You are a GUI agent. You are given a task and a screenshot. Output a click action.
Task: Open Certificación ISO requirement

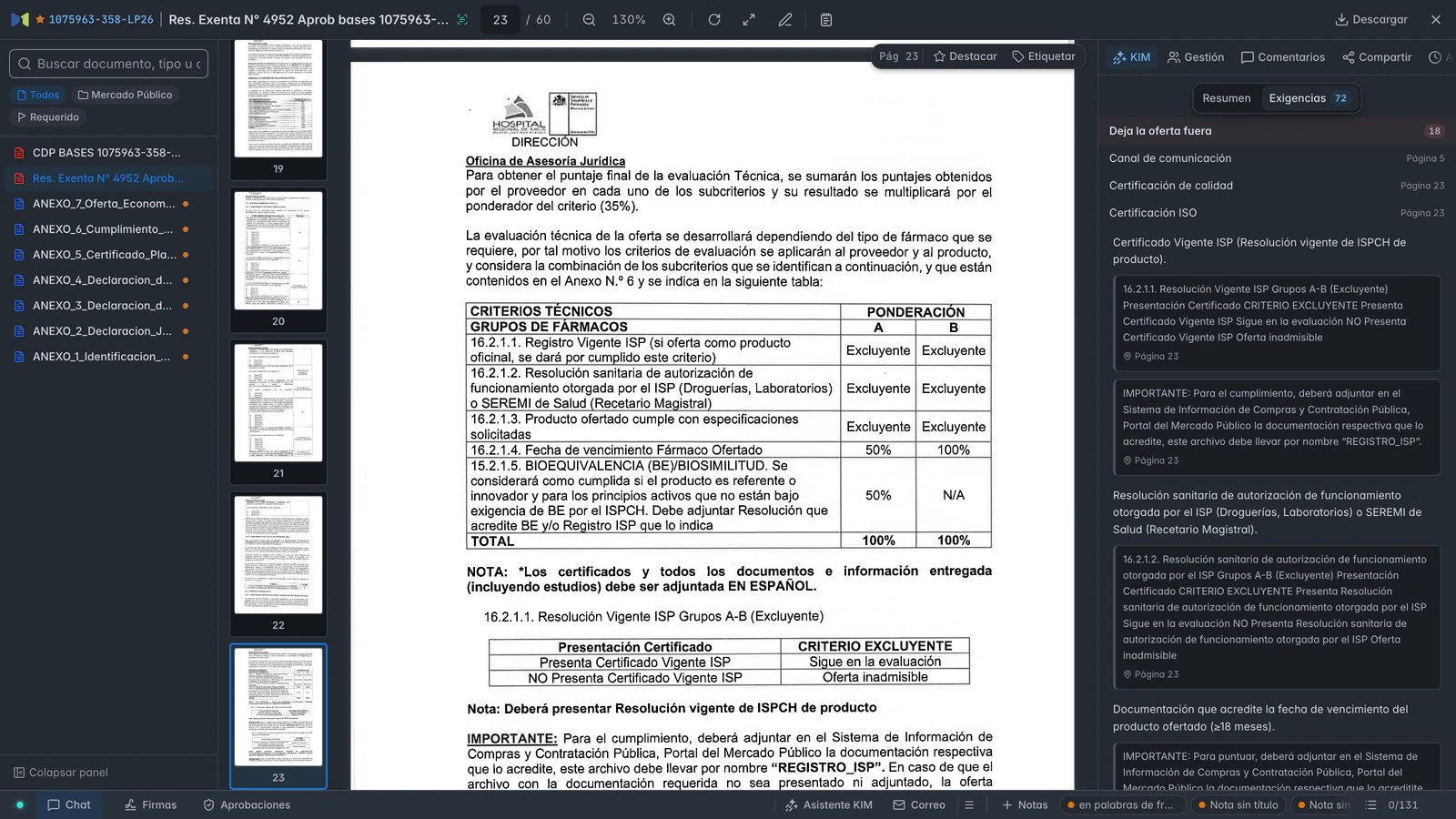tap(1276, 213)
